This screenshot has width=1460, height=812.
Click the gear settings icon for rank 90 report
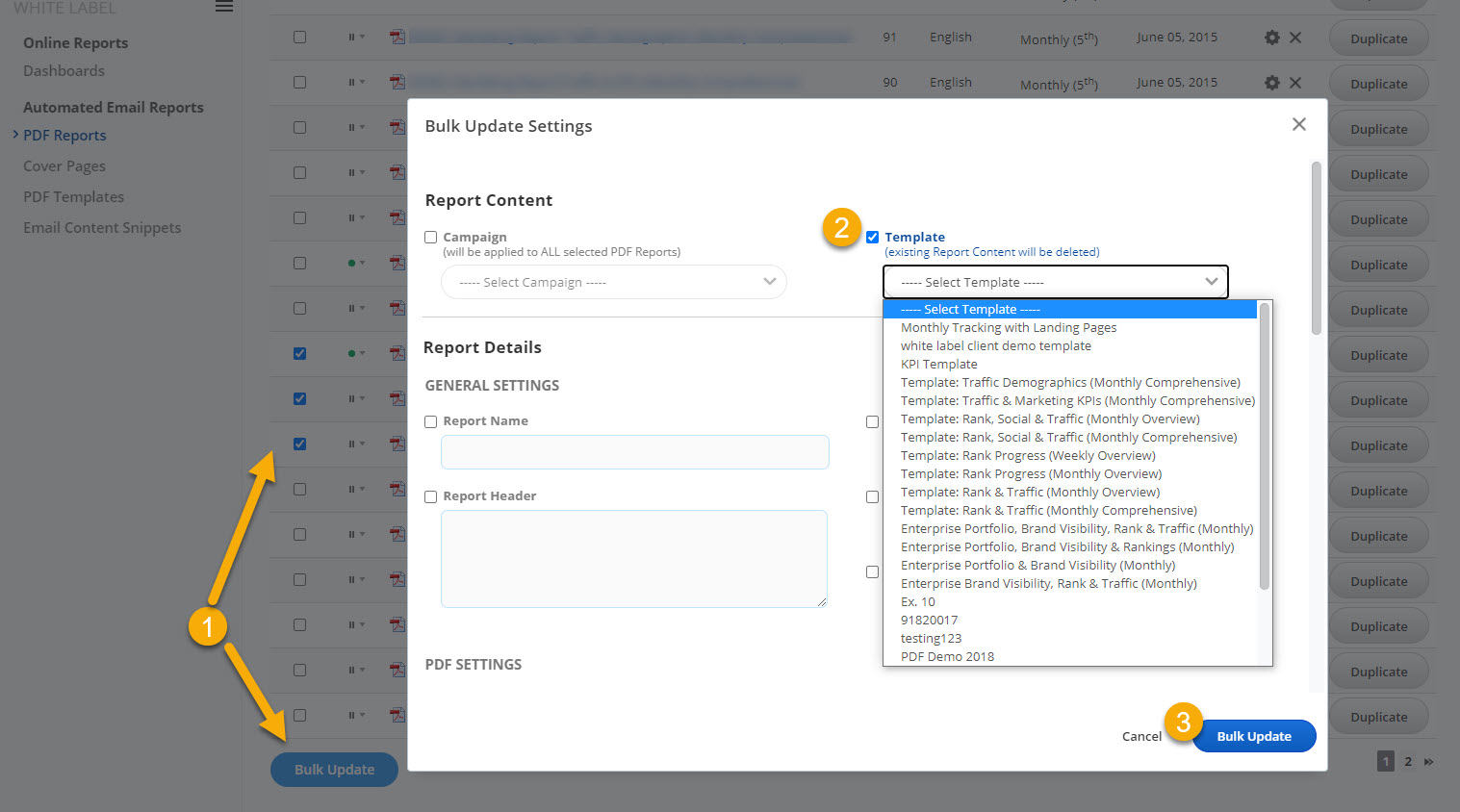coord(1271,83)
